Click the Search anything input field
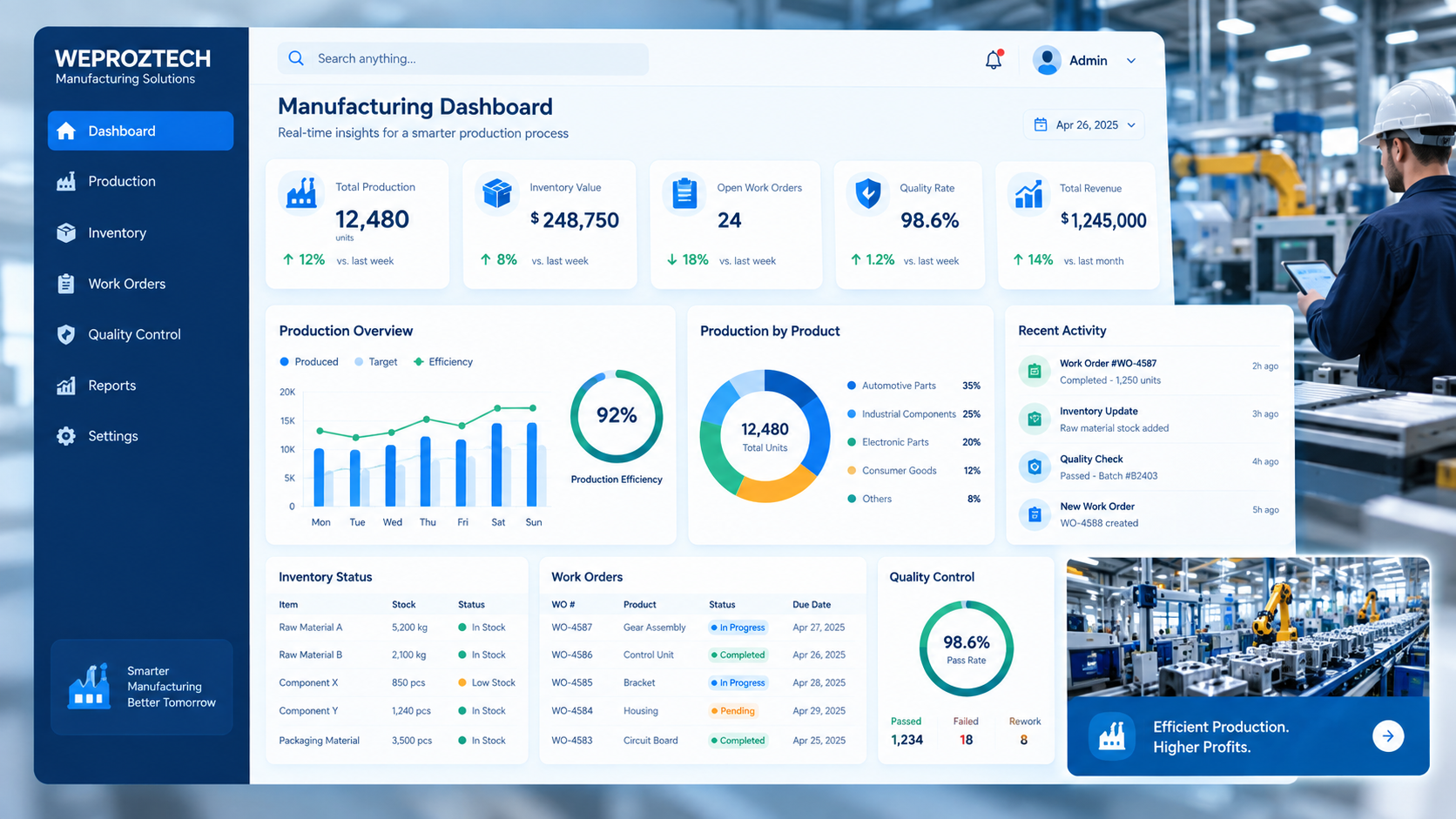The height and width of the screenshot is (819, 1456). [x=463, y=58]
